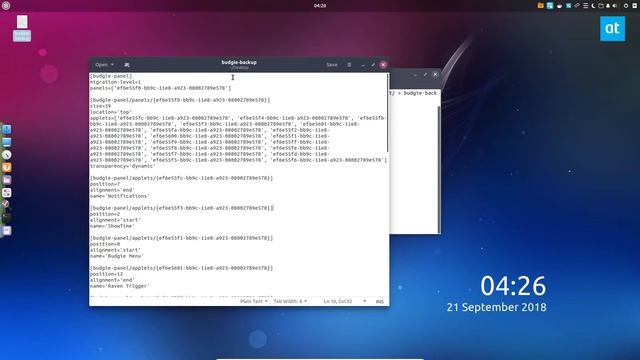Create a new document tab icon

(127, 64)
